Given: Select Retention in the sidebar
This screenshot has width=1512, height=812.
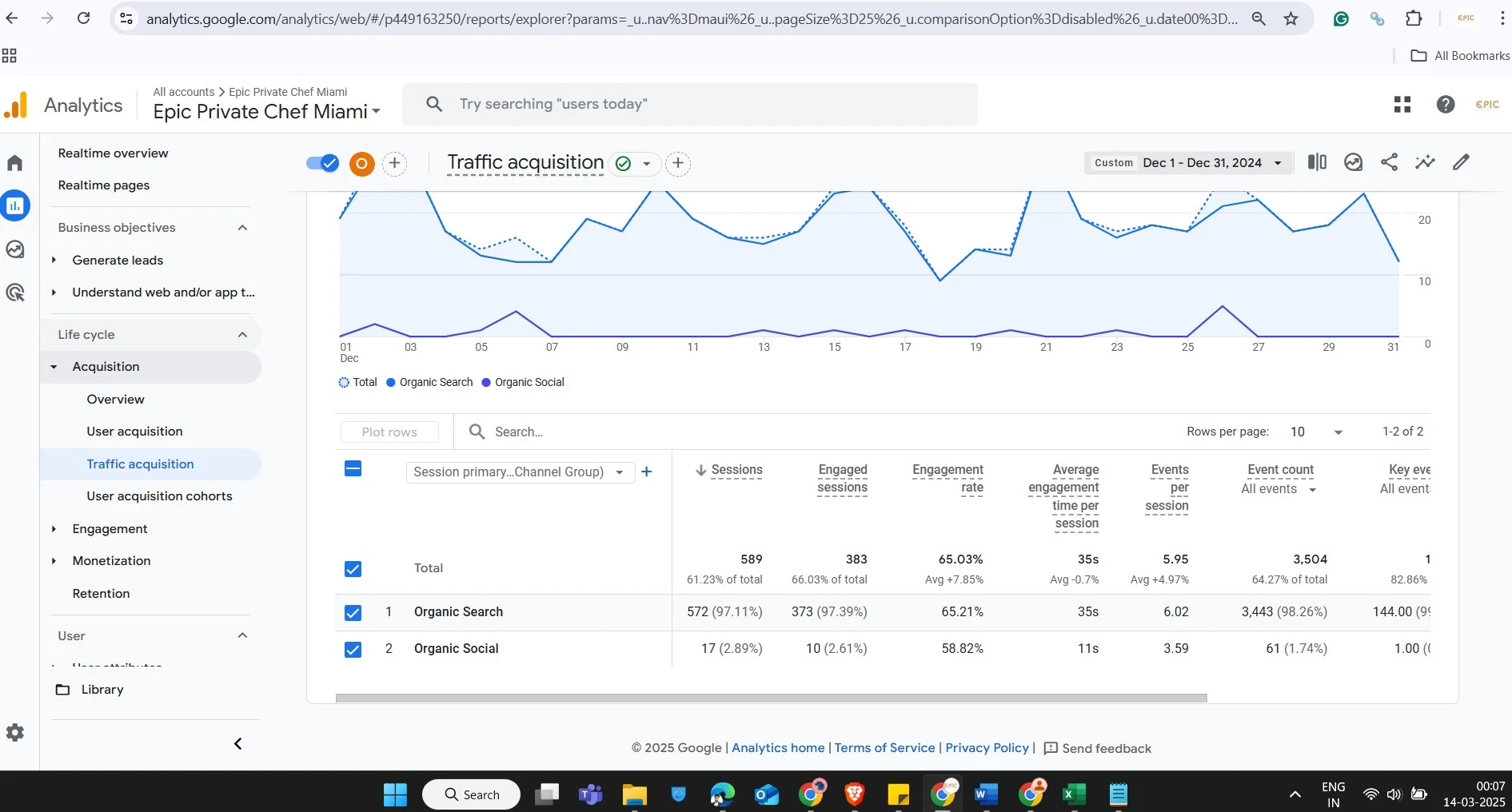Looking at the screenshot, I should pos(101,594).
